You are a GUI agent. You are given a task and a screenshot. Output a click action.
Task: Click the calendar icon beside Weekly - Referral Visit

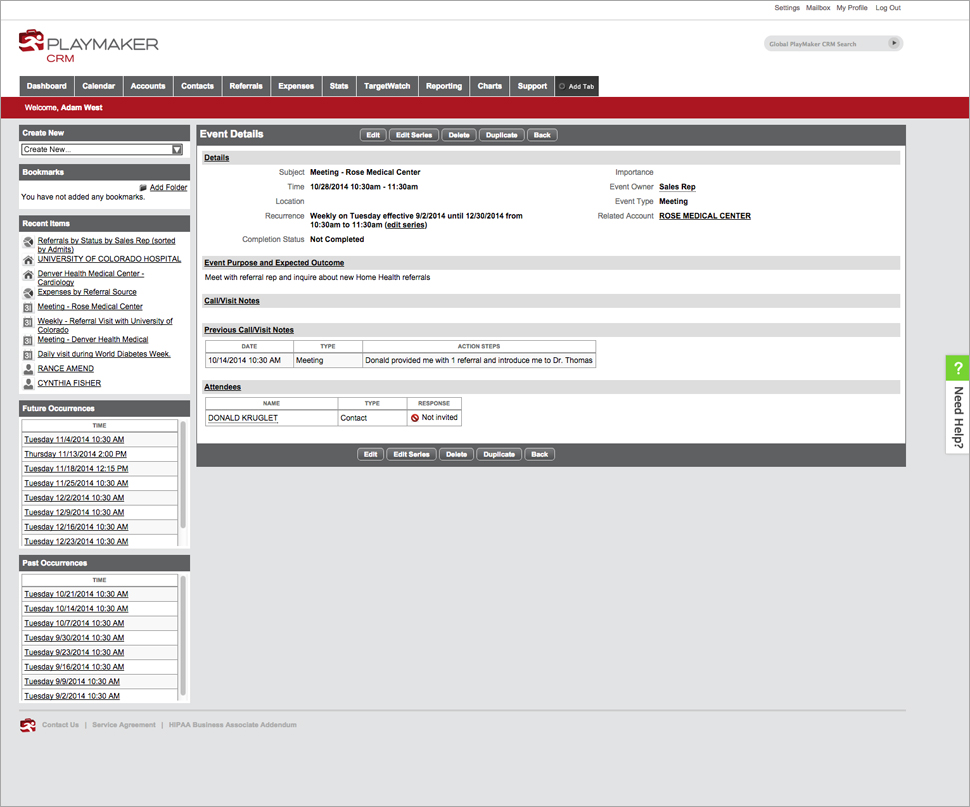pyautogui.click(x=28, y=322)
